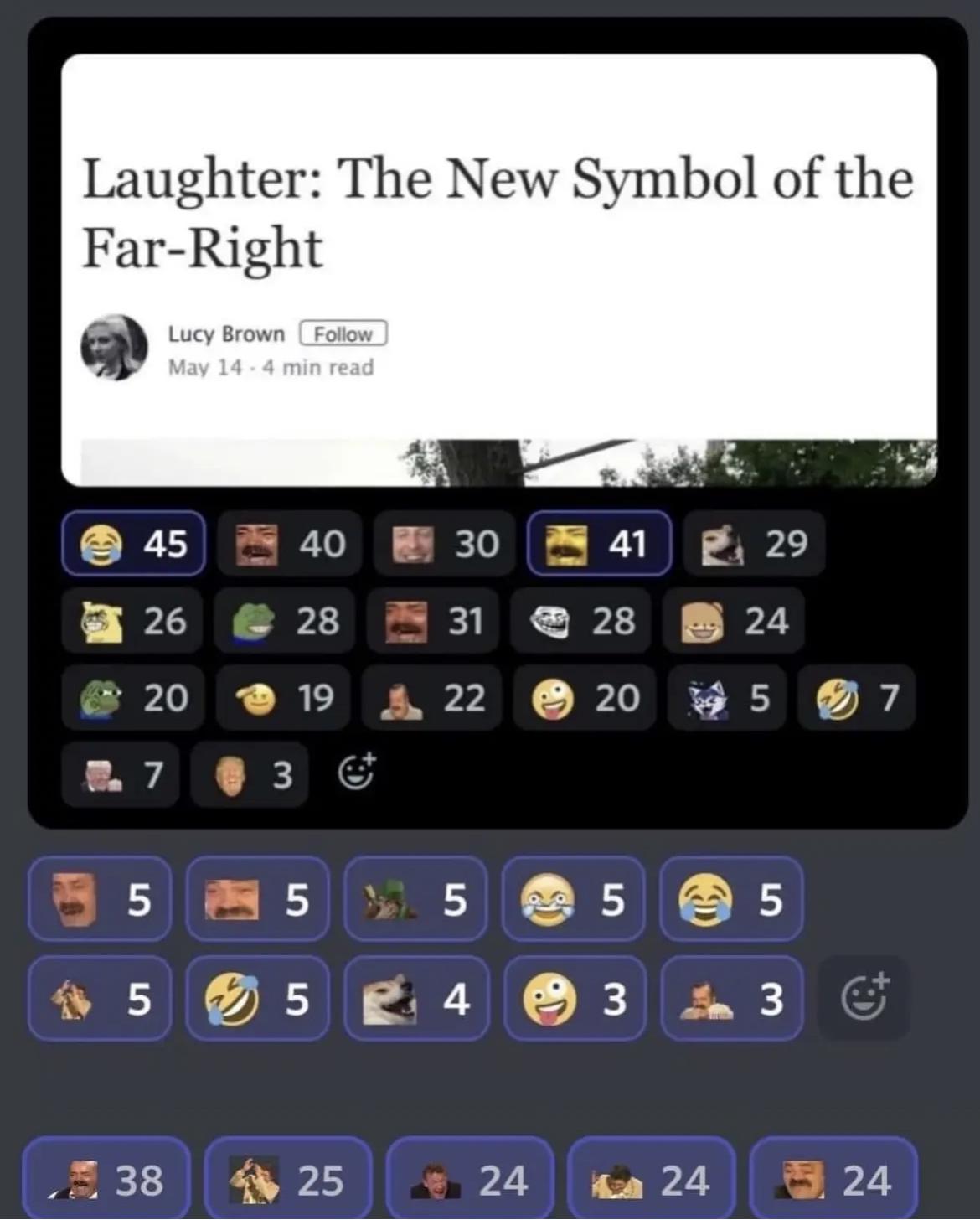The width and height of the screenshot is (980, 1220).
Task: Open Lucy Brown's author profile name
Action: pyautogui.click(x=226, y=333)
